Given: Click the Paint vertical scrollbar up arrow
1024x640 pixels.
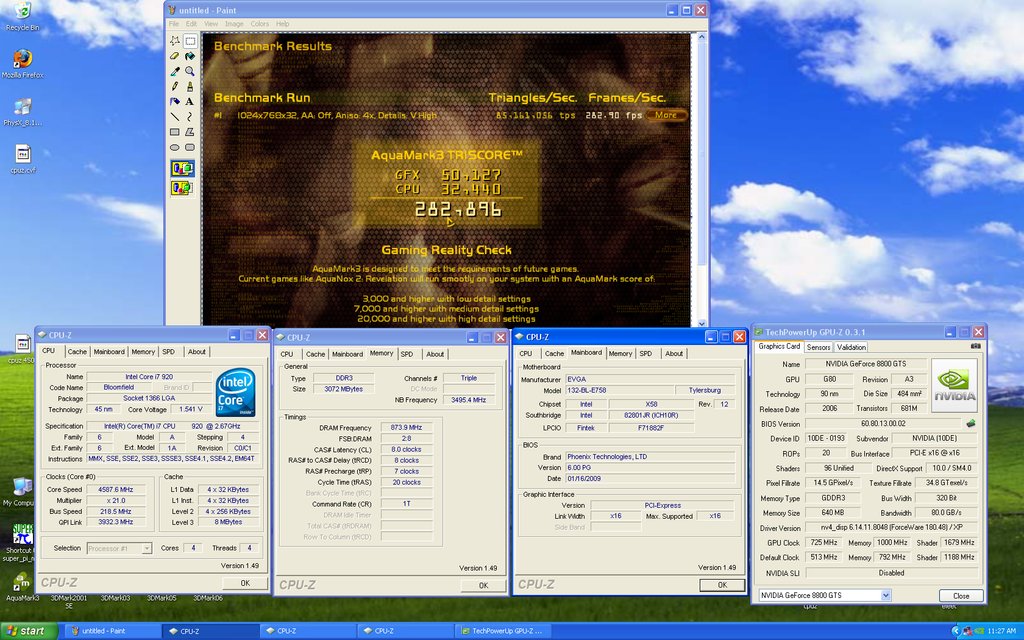Looking at the screenshot, I should 701,38.
